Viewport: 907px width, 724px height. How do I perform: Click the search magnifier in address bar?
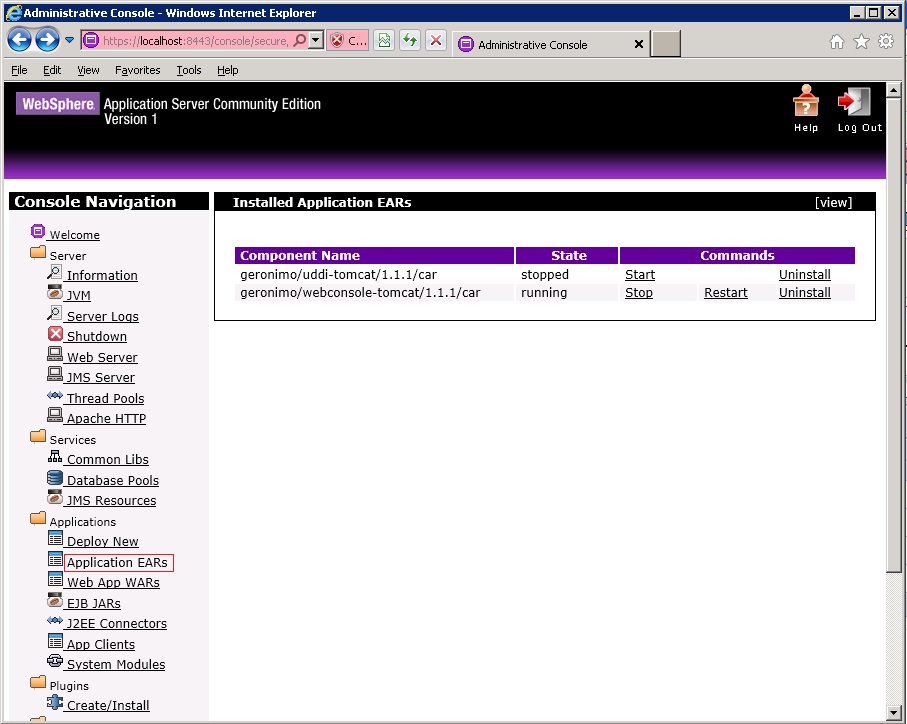tap(300, 40)
